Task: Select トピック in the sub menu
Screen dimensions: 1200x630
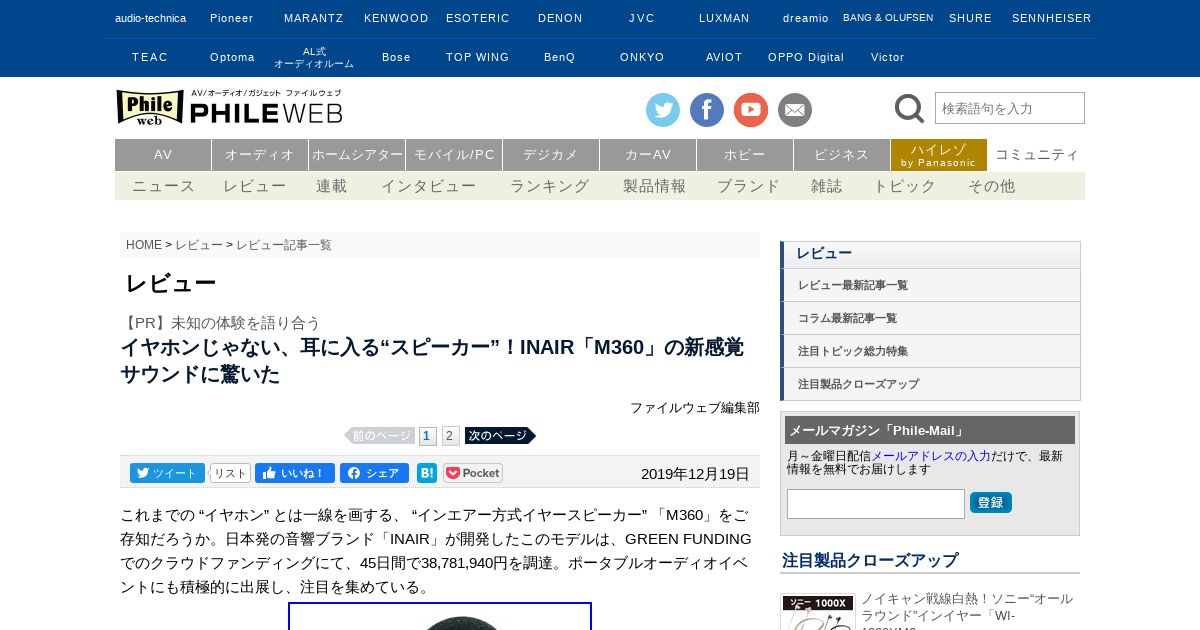Action: tap(905, 186)
